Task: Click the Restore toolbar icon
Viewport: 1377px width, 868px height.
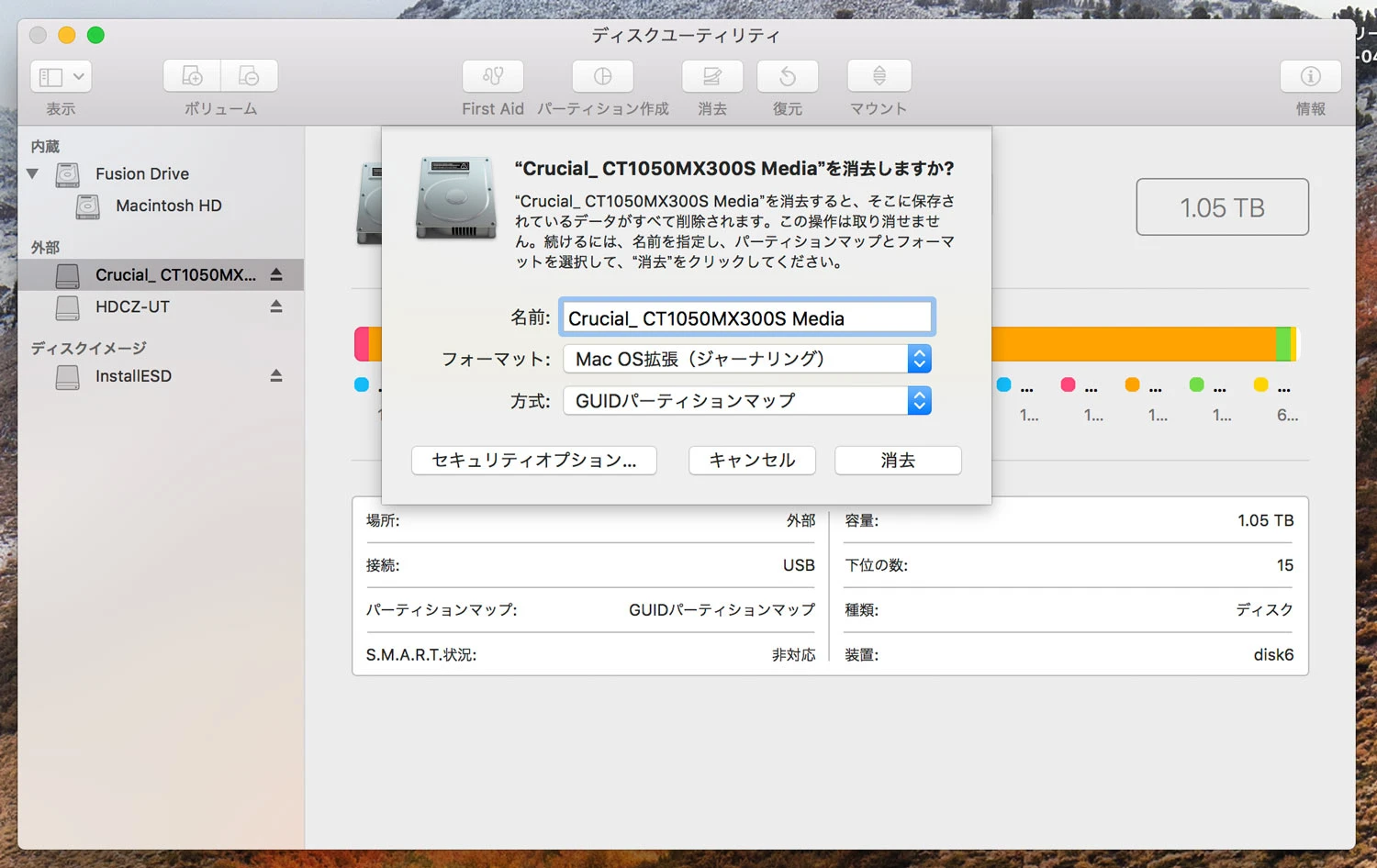Action: pos(788,76)
